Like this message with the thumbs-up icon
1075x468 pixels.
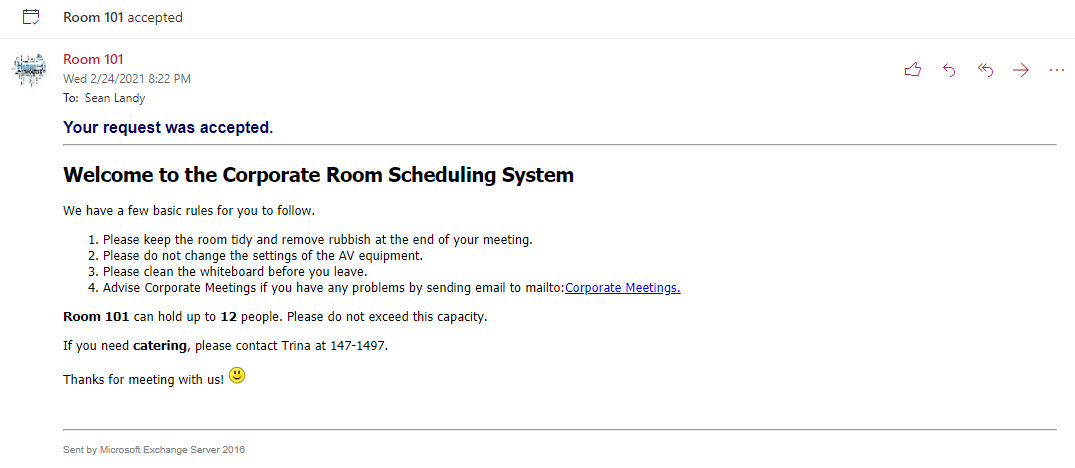(912, 70)
